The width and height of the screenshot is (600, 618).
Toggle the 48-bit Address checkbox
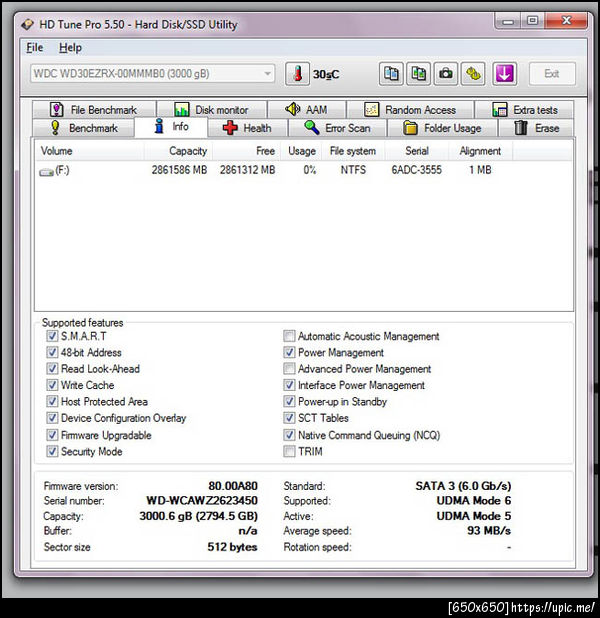[52, 352]
